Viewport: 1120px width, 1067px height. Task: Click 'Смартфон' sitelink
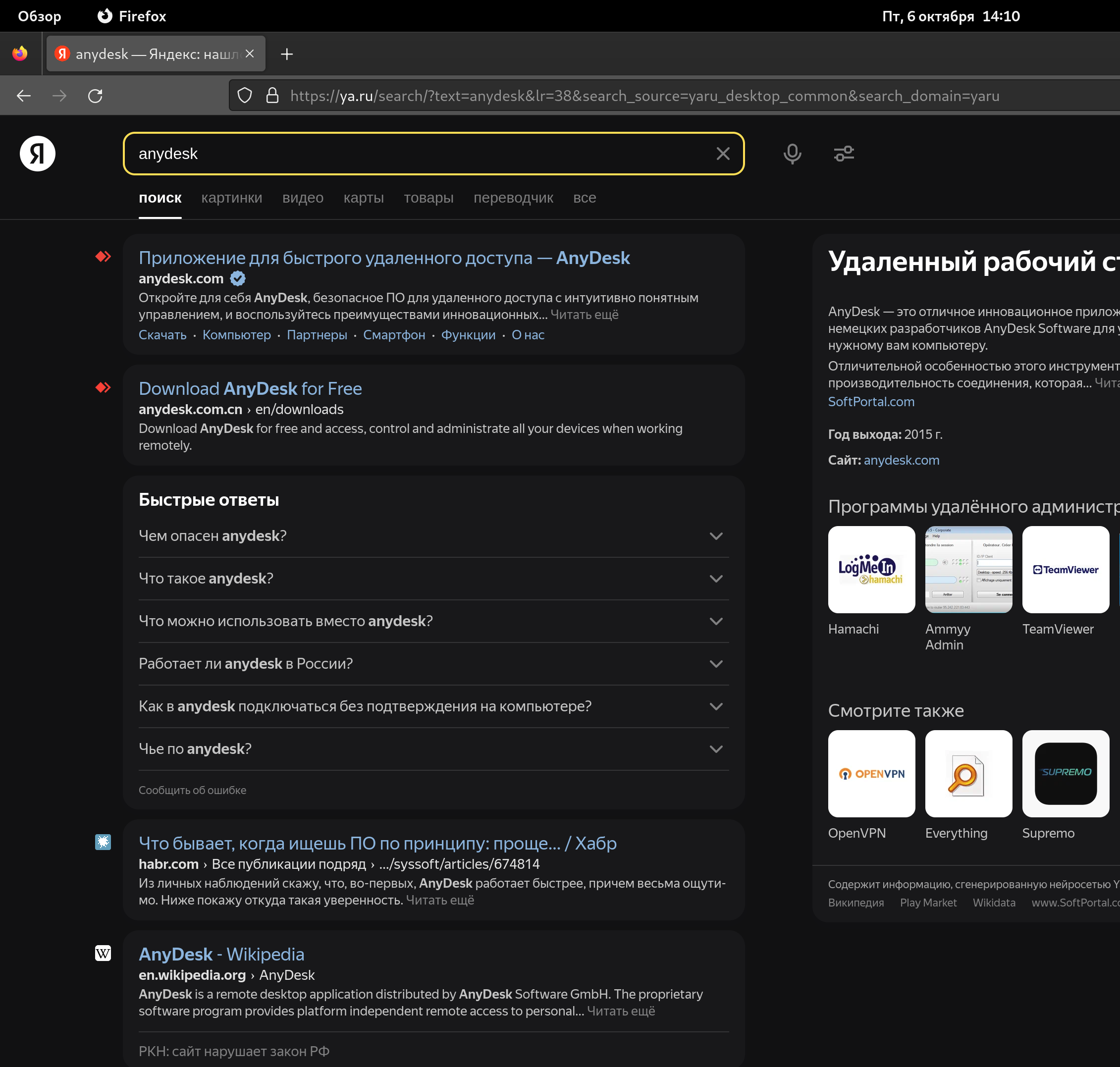[394, 335]
